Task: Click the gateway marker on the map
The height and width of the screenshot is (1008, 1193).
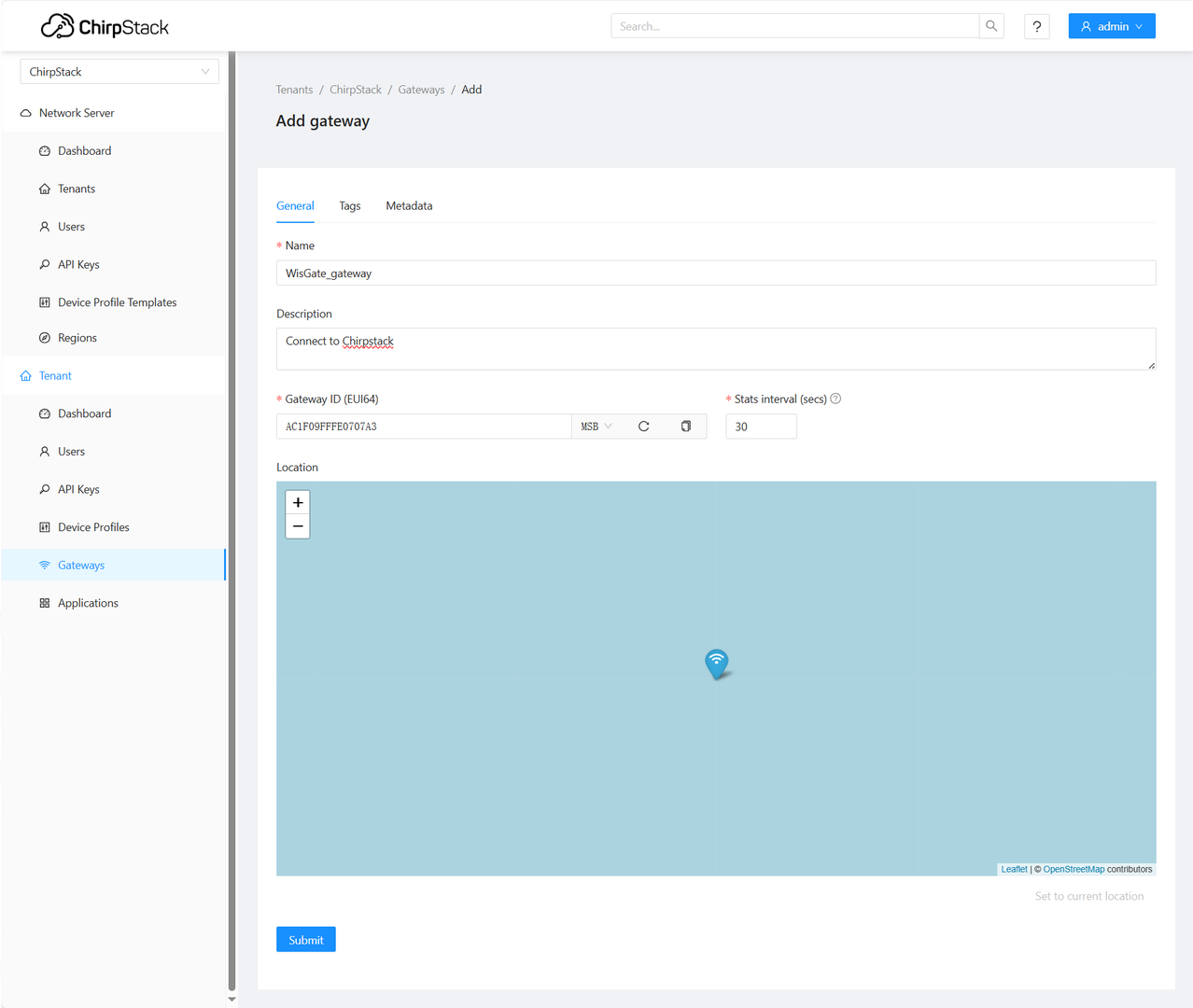Action: [x=716, y=664]
